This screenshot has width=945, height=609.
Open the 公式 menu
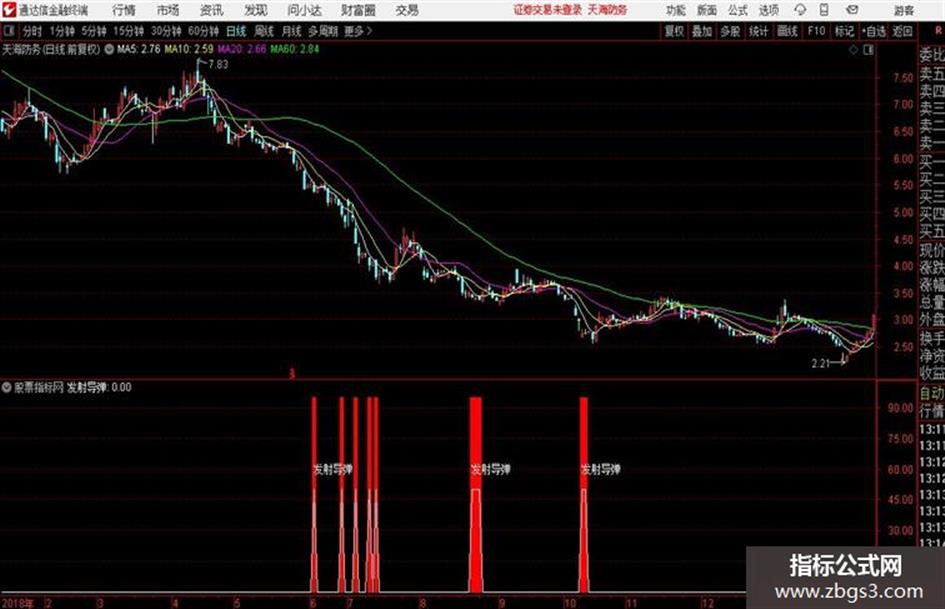(737, 10)
